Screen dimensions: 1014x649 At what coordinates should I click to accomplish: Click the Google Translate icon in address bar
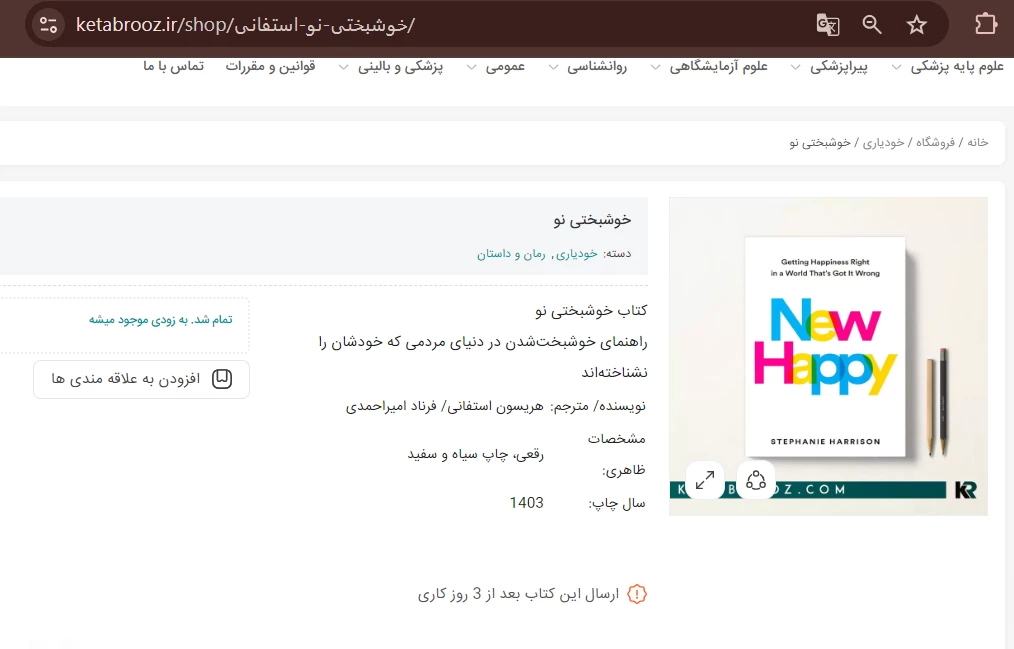(827, 25)
